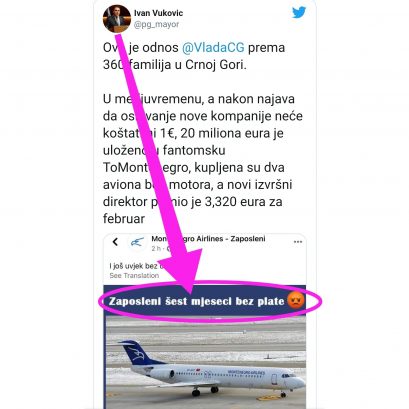Image resolution: width=409 pixels, height=409 pixels.
Task: Click the 2 h post timestamp
Action: pyautogui.click(x=156, y=249)
